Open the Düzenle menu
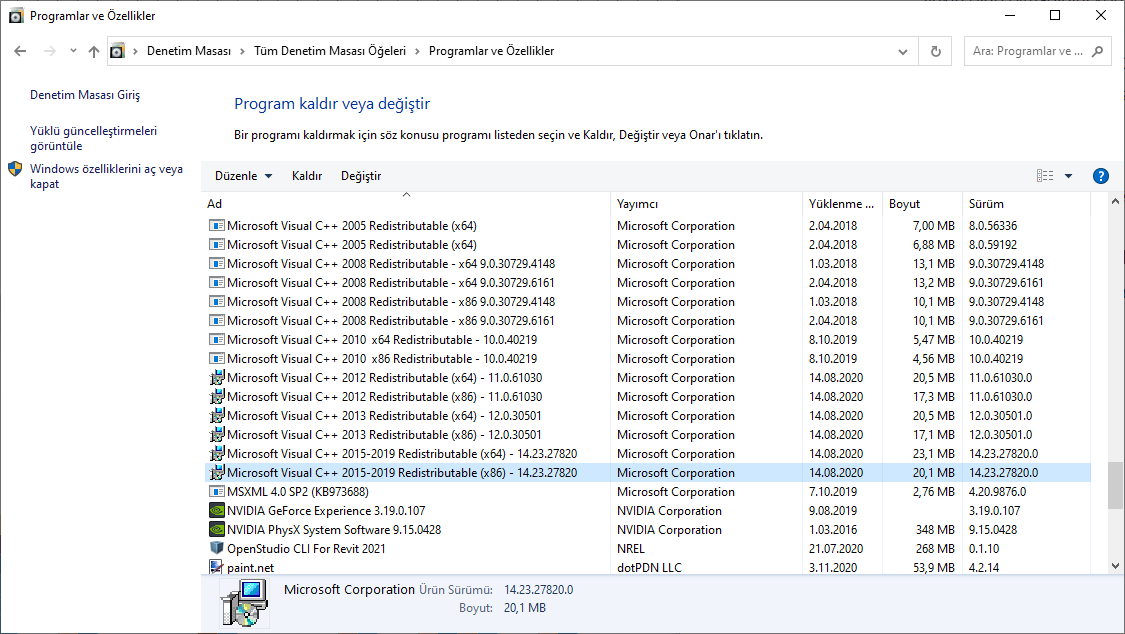Image resolution: width=1125 pixels, height=634 pixels. [x=243, y=176]
